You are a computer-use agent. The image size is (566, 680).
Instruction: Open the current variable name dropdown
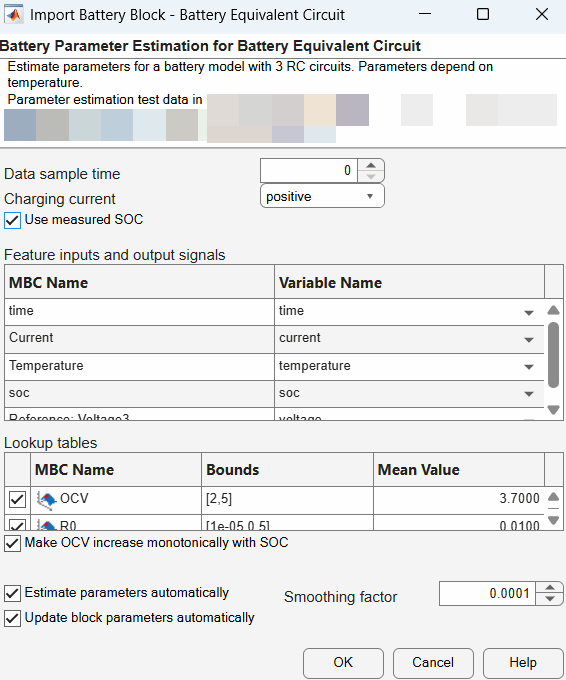(x=529, y=340)
